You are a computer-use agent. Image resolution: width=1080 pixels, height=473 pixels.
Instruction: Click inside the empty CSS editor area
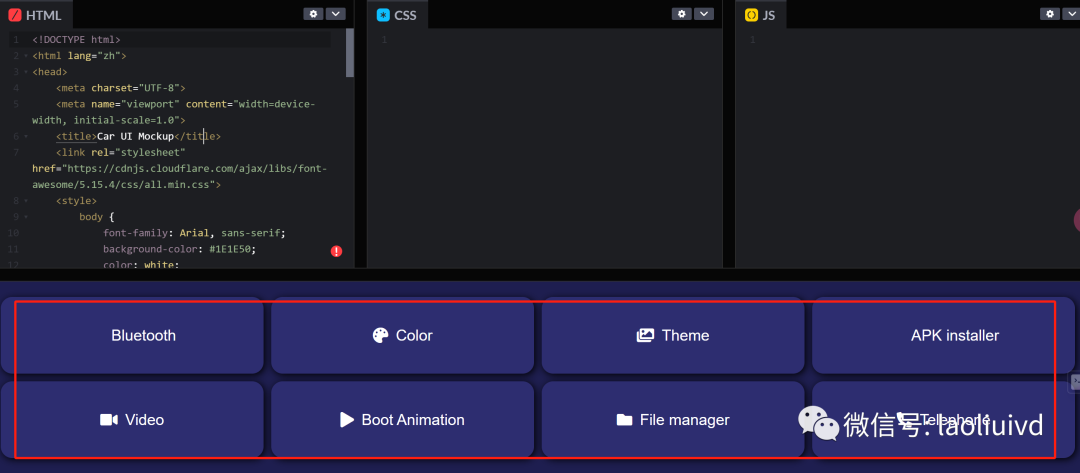pyautogui.click(x=550, y=150)
